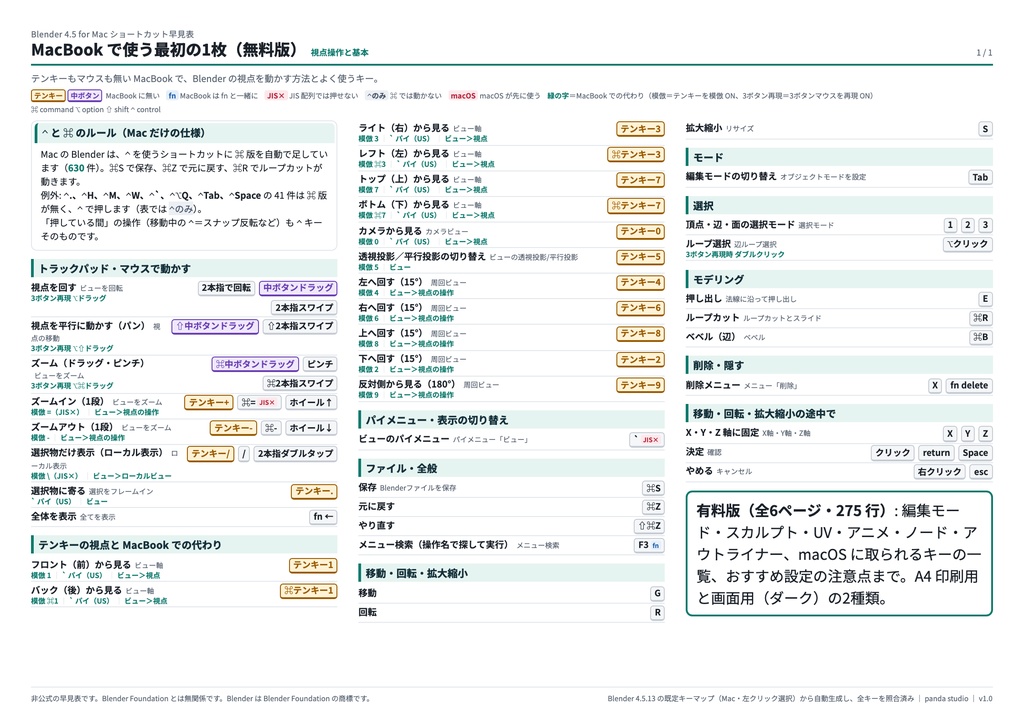Click the "テンキー8" keycap beside 上へ回す

click(641, 334)
